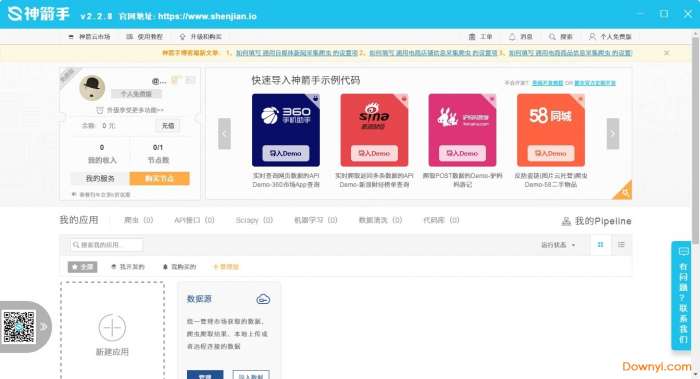The width and height of the screenshot is (700, 379).
Task: Click 导入数据 button on 数据源 card
Action: (251, 375)
